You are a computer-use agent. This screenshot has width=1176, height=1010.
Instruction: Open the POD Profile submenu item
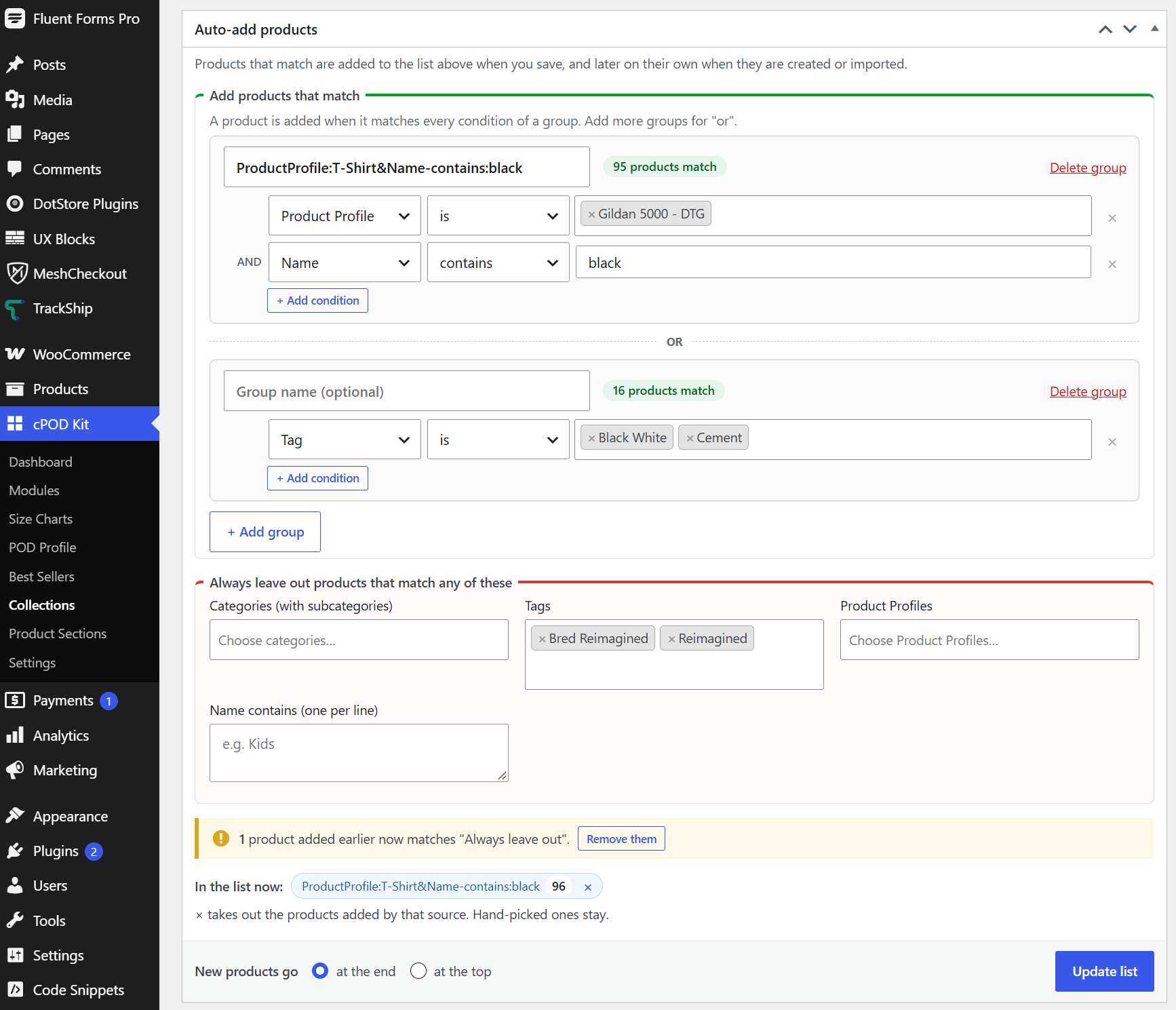43,547
